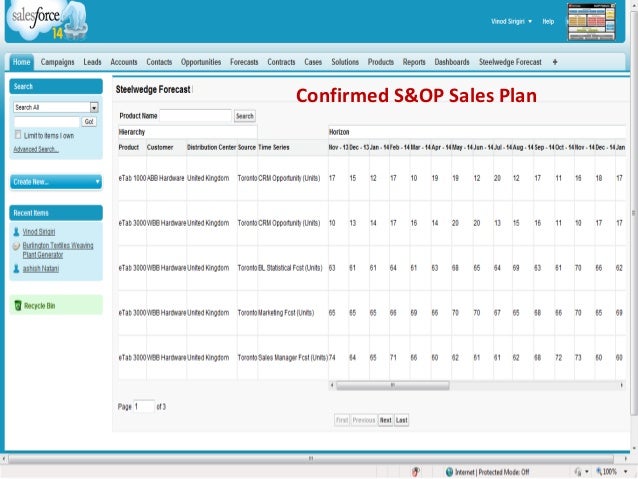Click the Customer column header

pos(160,147)
